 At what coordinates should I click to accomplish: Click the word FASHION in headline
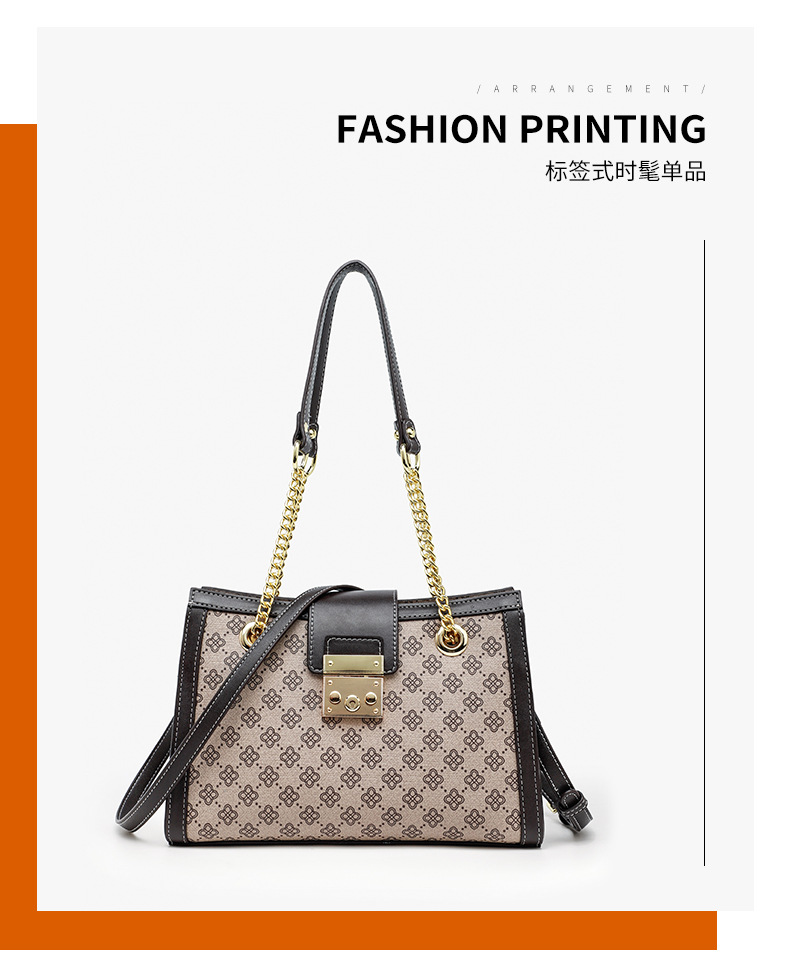coord(422,128)
